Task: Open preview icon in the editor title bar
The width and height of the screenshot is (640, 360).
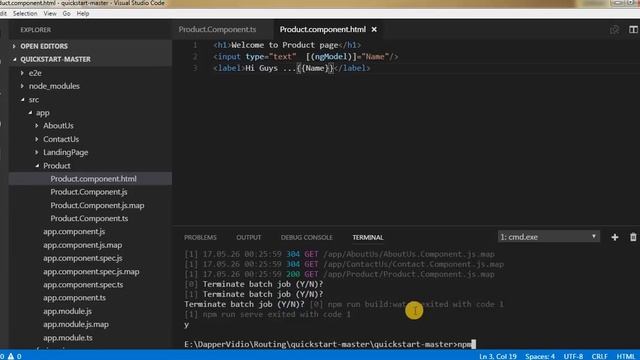Action: click(x=614, y=29)
